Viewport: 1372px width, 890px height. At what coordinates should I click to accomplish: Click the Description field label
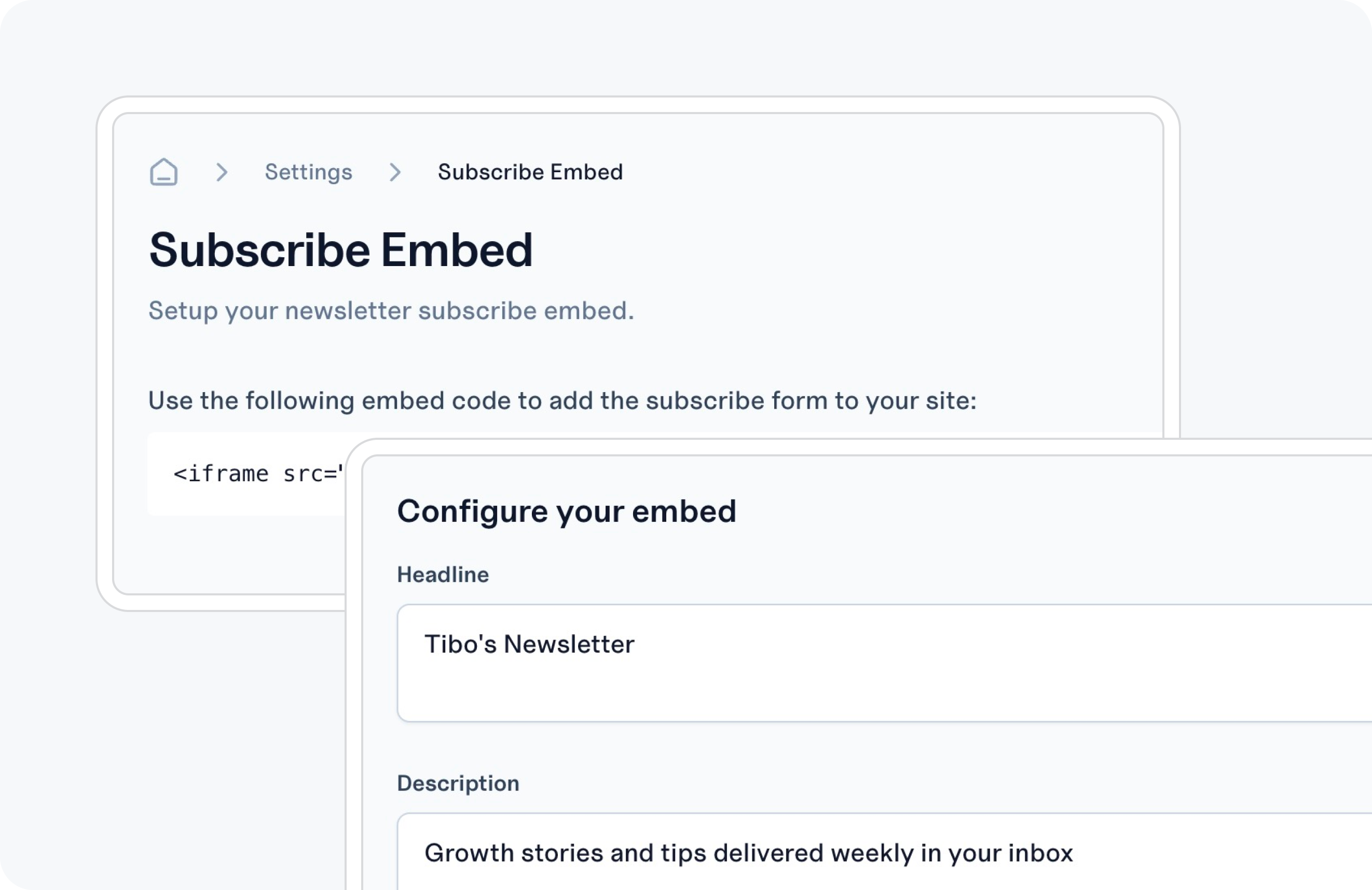pyautogui.click(x=458, y=784)
